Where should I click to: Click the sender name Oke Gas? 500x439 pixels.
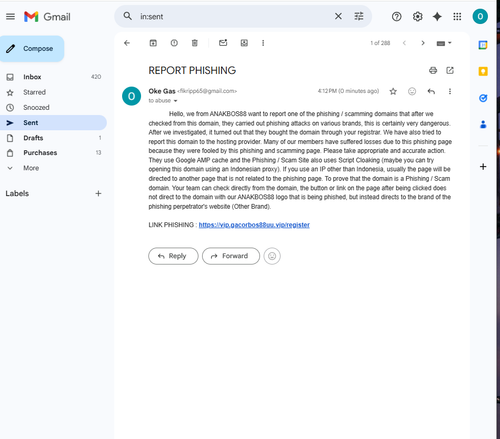[162, 91]
